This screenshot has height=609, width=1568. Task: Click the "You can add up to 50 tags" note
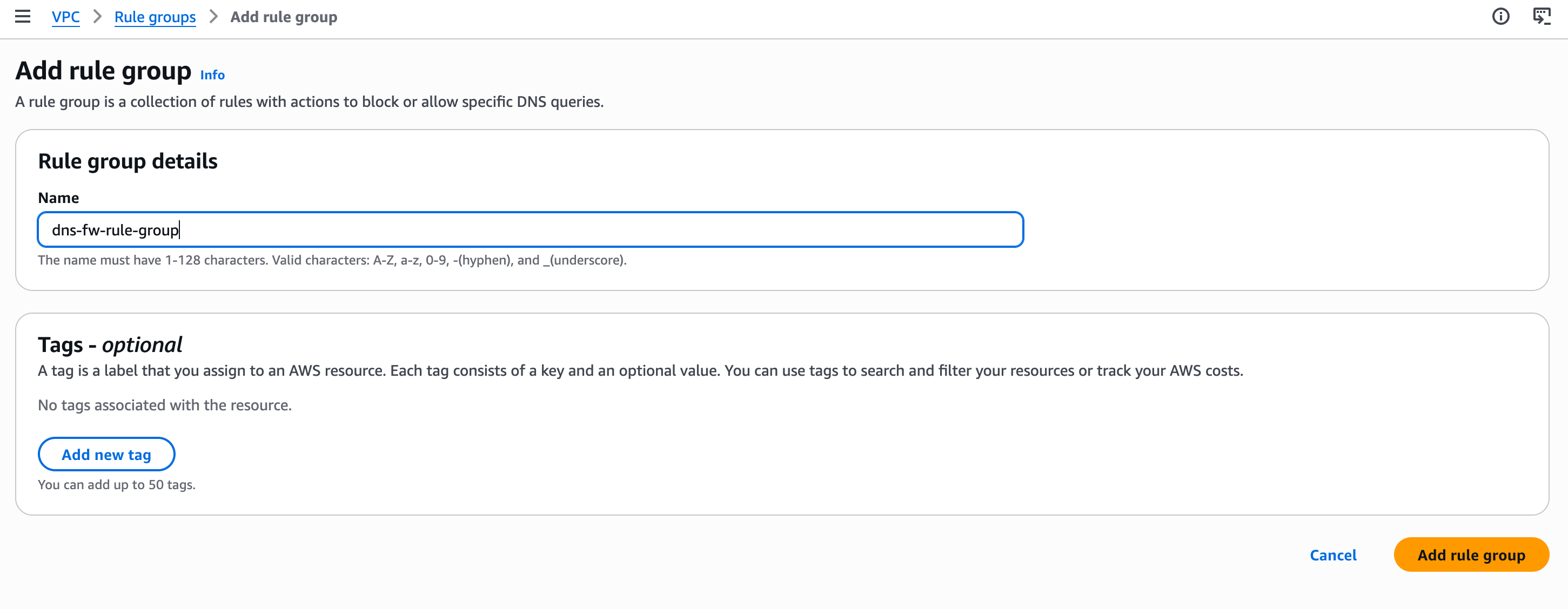pyautogui.click(x=117, y=485)
